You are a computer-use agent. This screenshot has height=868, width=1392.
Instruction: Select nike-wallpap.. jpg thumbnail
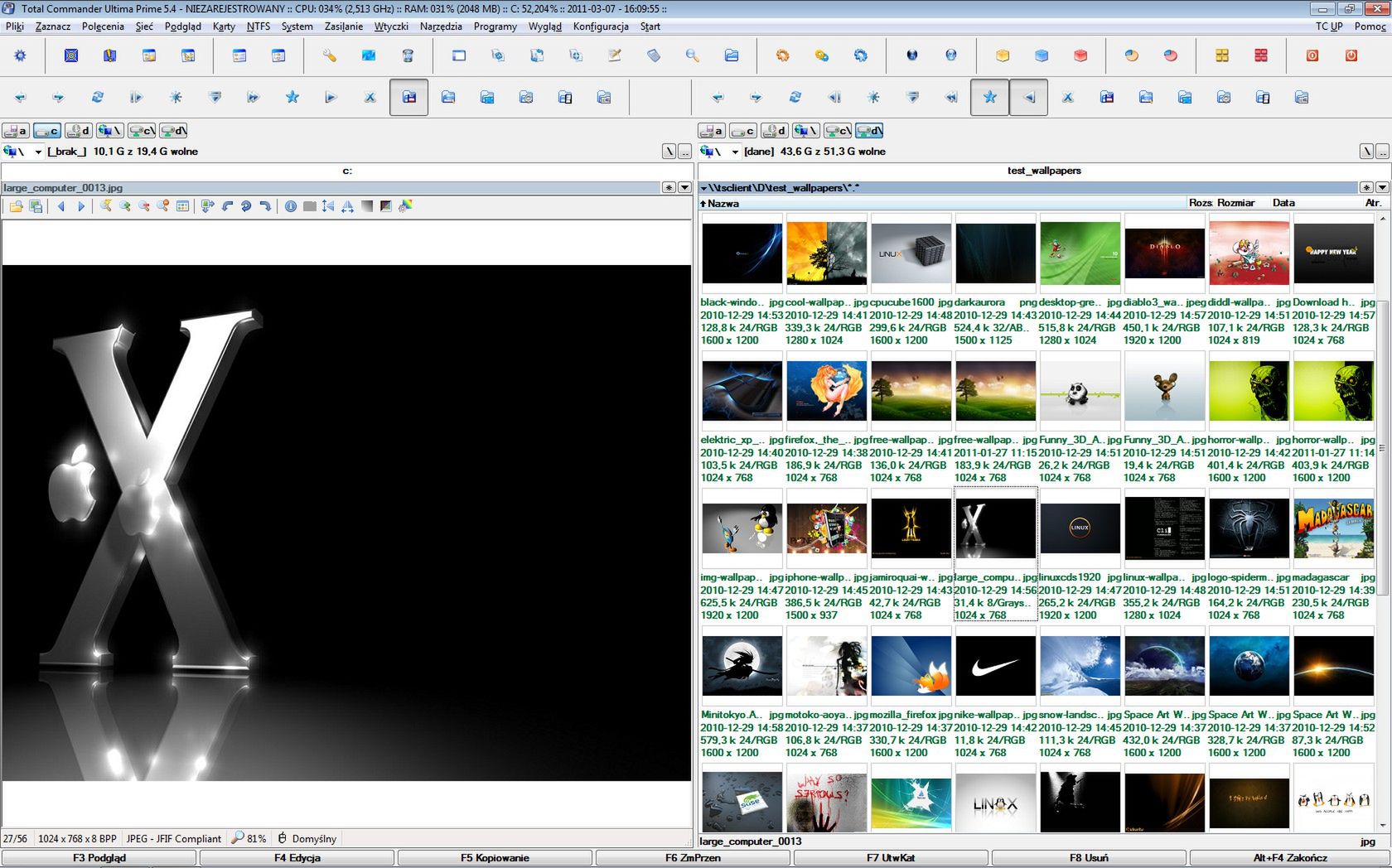click(995, 666)
